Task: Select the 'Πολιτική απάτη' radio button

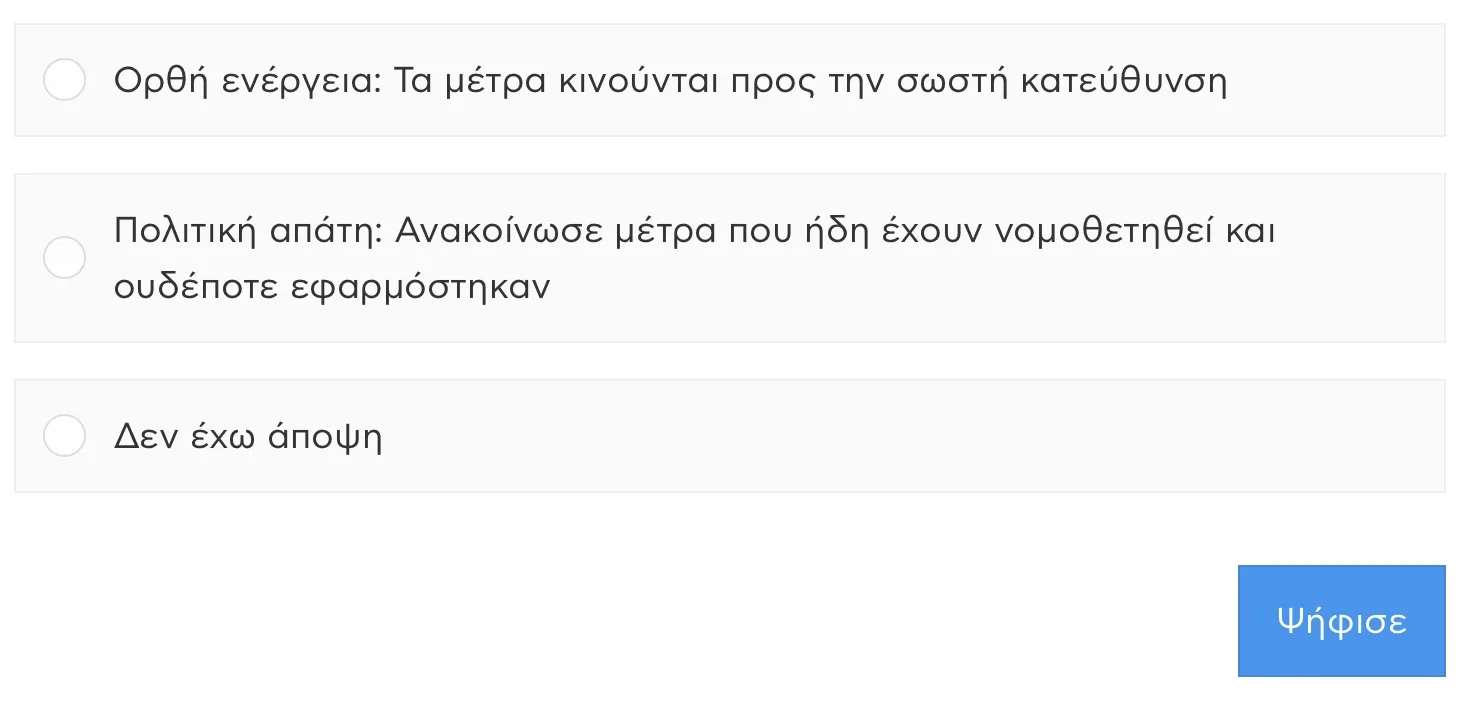Action: [x=64, y=258]
